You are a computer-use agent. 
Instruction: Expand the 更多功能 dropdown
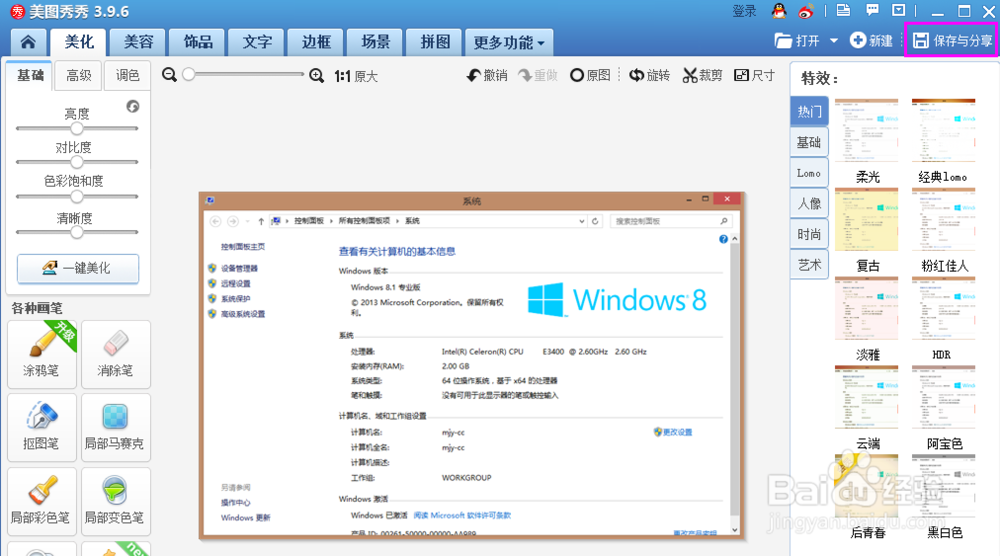[508, 42]
